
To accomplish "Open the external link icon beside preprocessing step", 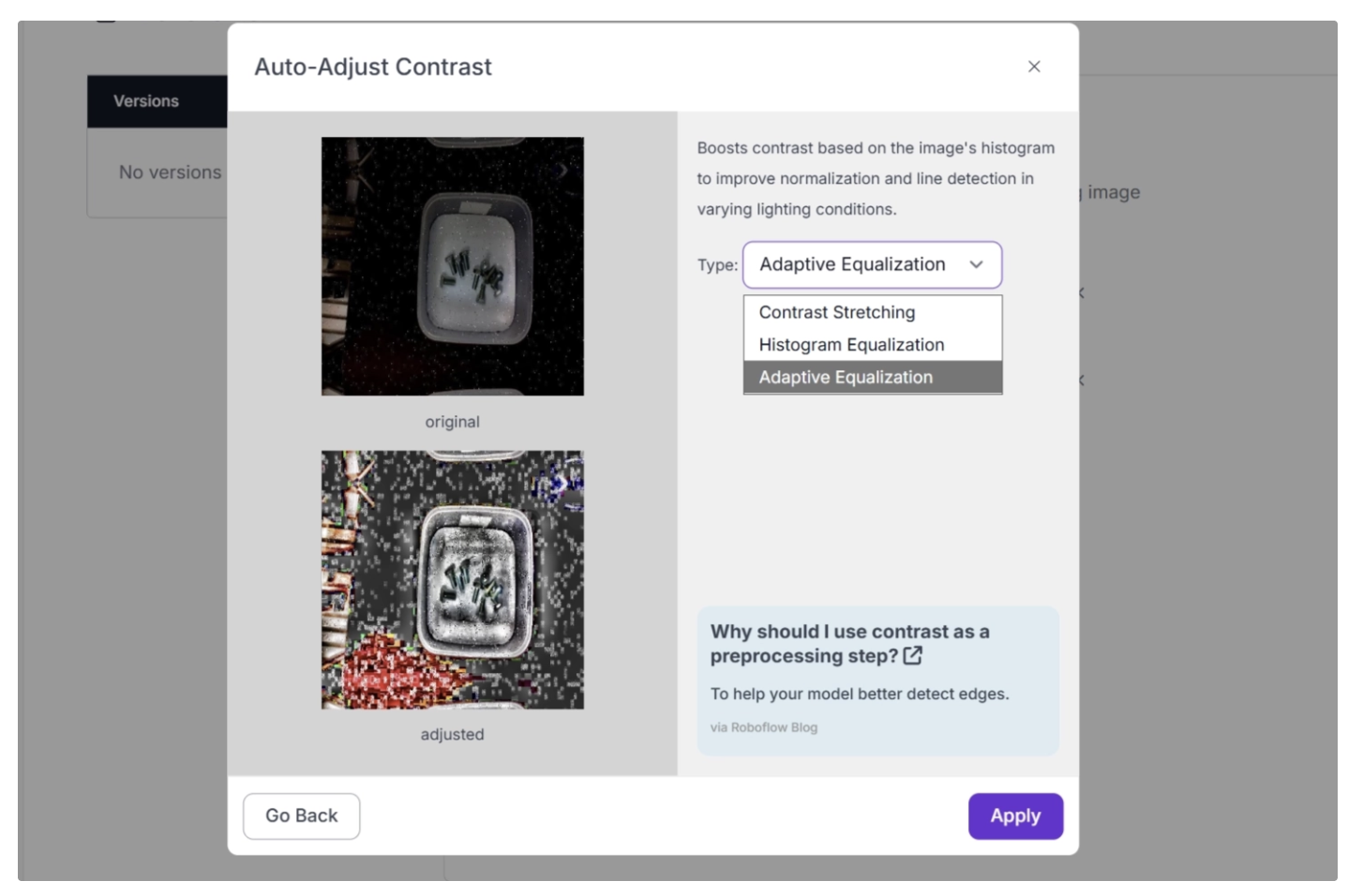I will coord(912,656).
